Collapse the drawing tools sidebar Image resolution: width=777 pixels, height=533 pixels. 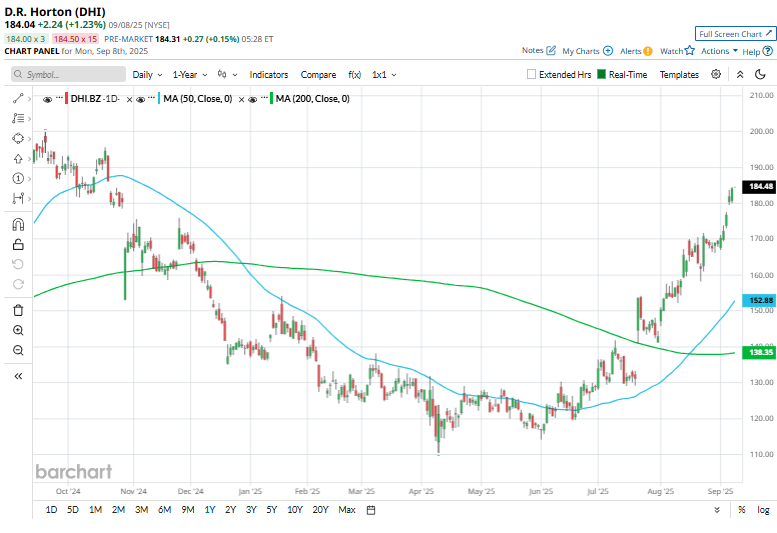[18, 376]
